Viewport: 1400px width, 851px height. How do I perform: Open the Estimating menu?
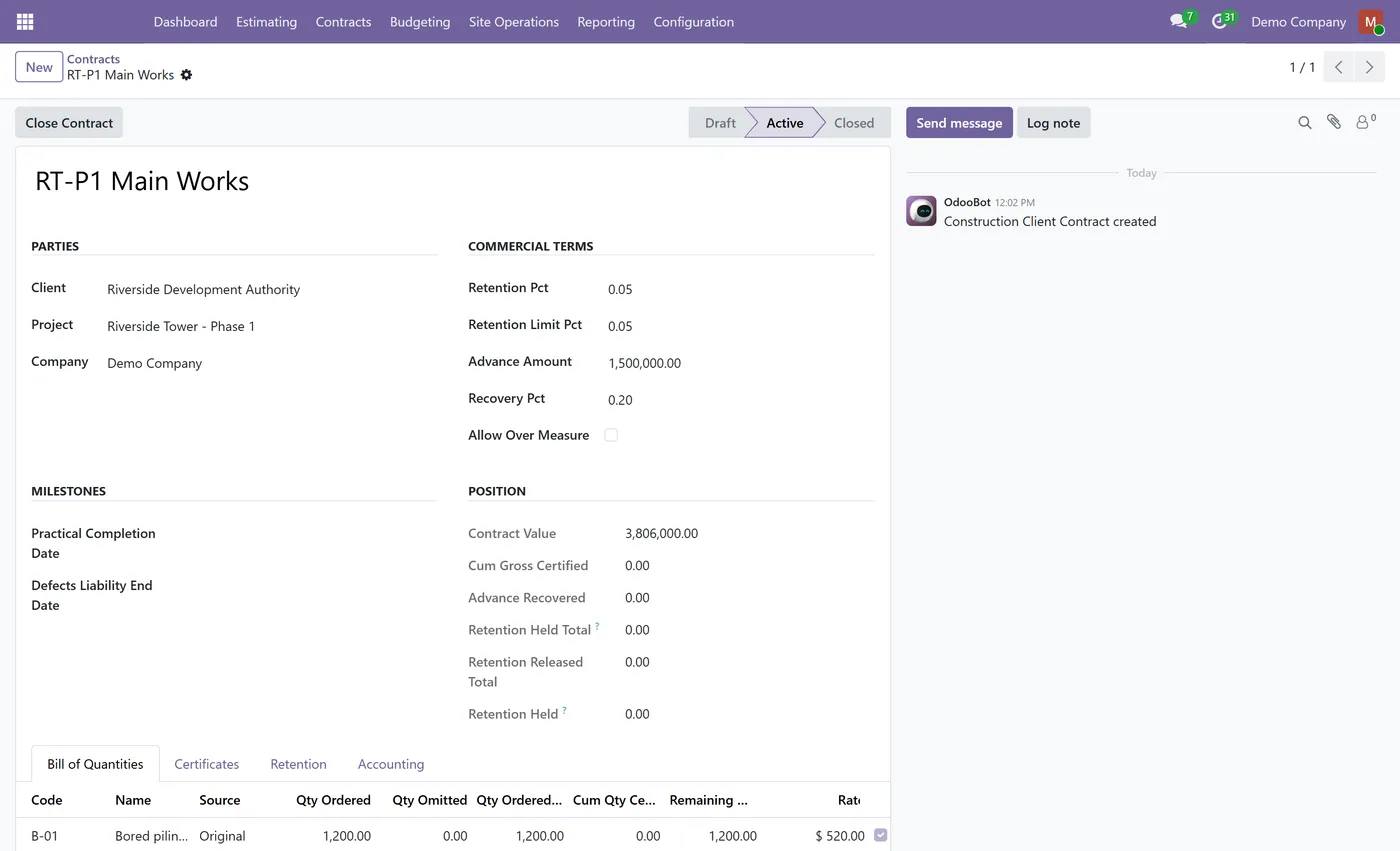[266, 21]
